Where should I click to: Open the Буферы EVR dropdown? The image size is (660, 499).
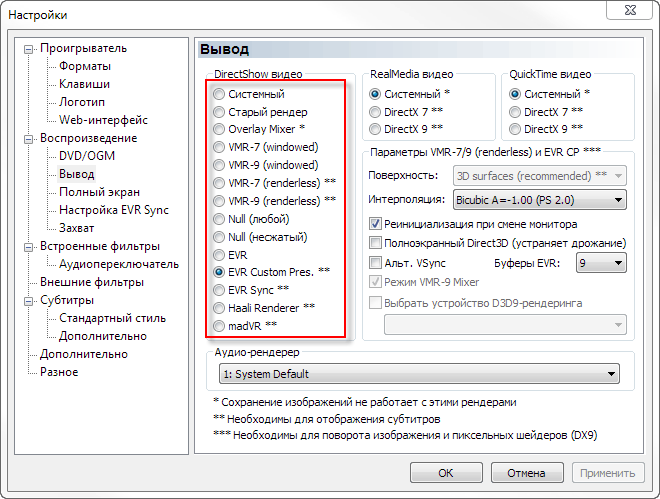point(601,263)
